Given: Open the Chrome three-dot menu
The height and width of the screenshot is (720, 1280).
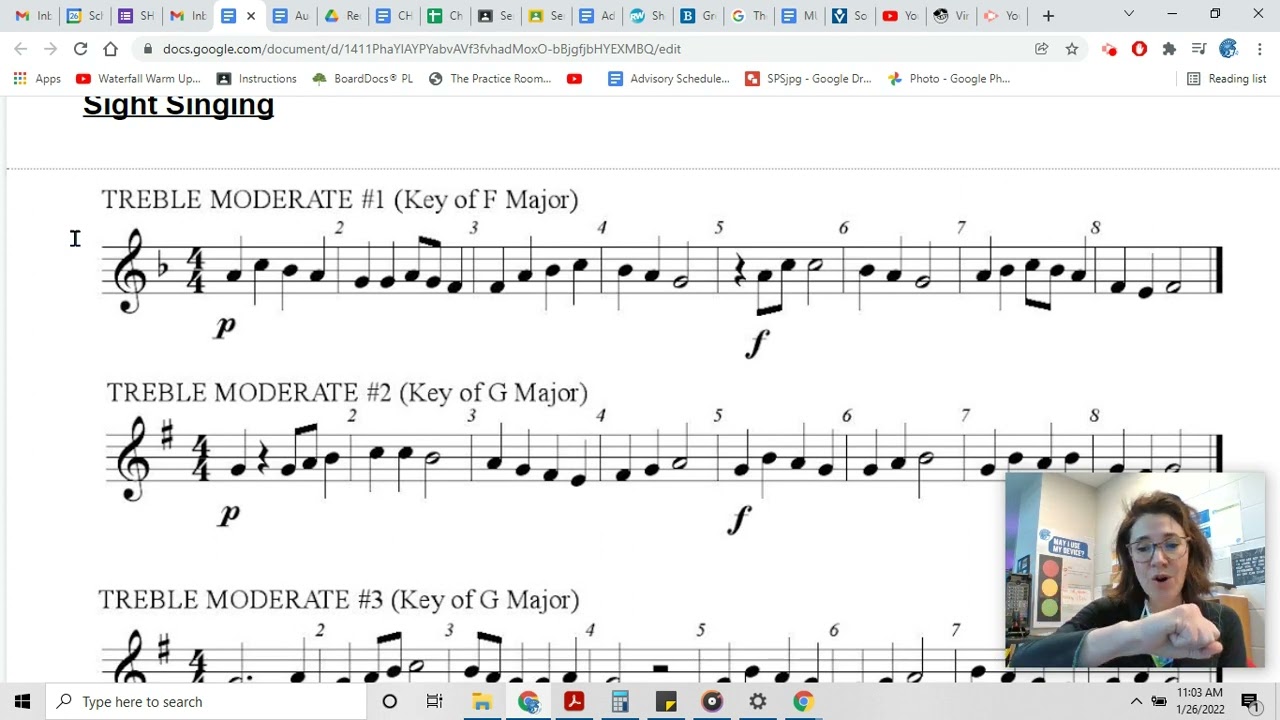Looking at the screenshot, I should (1260, 48).
